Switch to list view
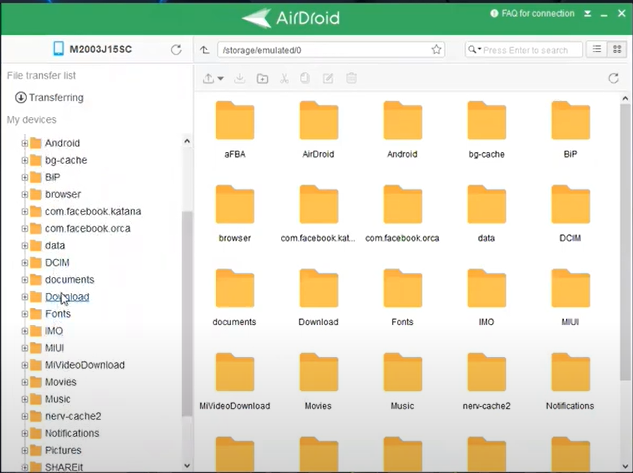633x473 pixels. pyautogui.click(x=597, y=49)
